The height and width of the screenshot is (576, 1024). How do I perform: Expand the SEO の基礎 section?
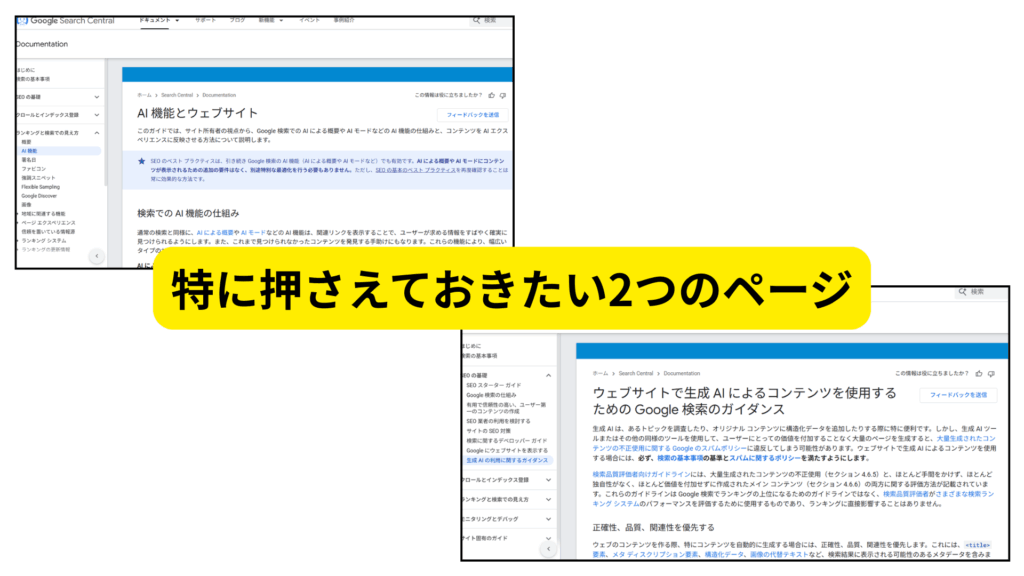pos(96,97)
